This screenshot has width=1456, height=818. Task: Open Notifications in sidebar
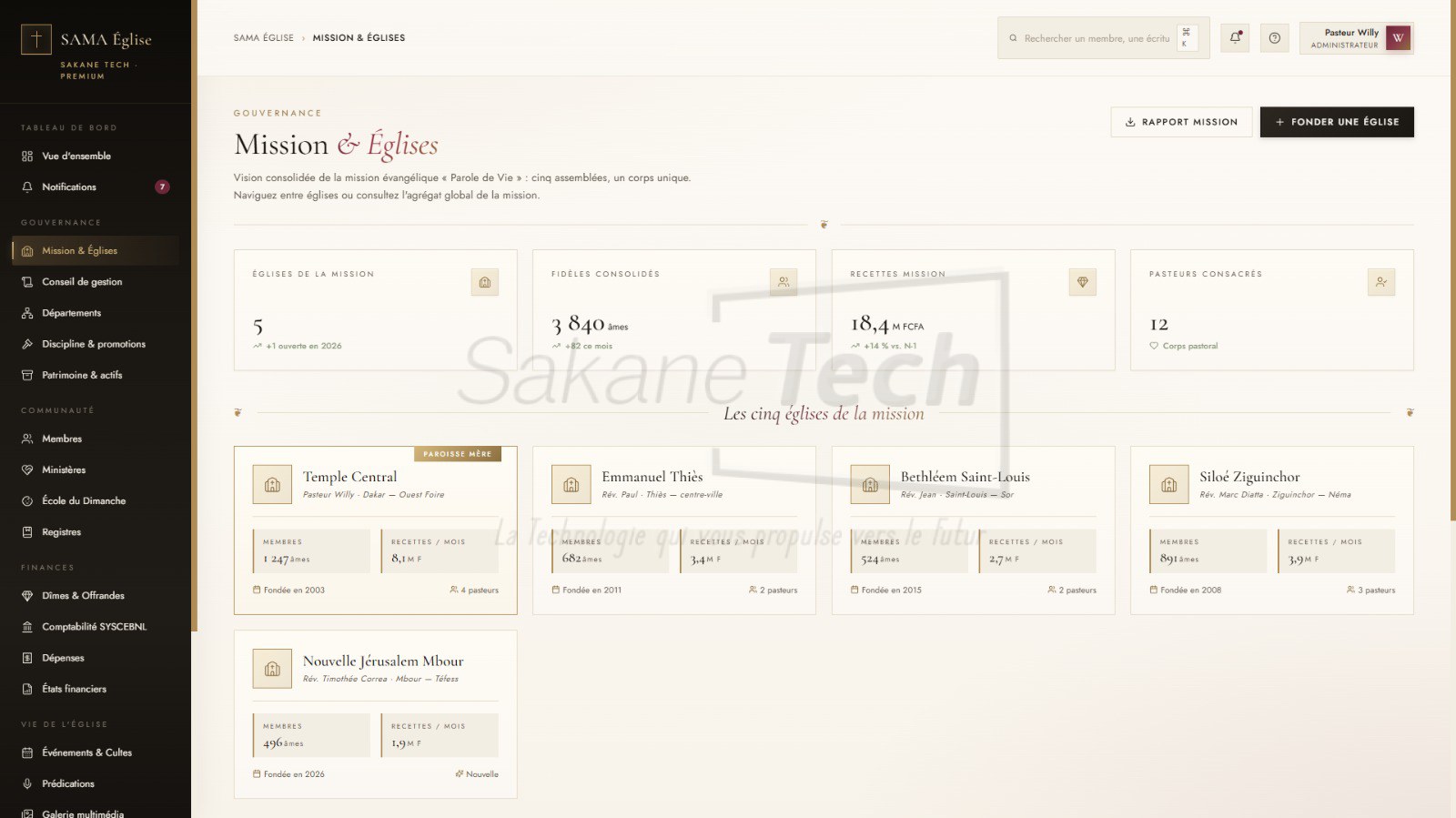96,187
